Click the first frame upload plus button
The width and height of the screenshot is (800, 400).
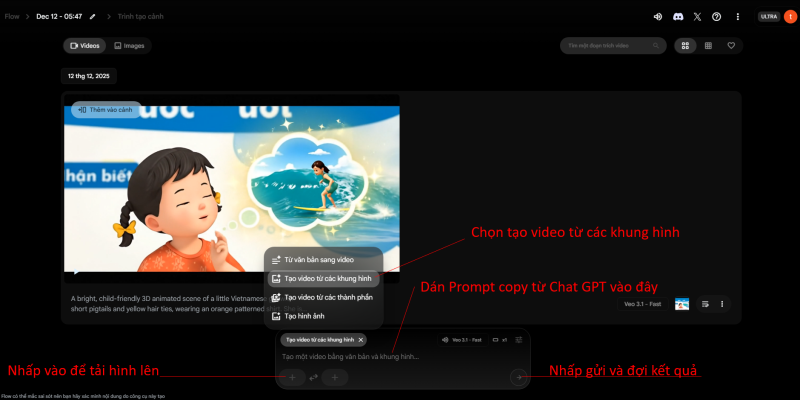291,377
